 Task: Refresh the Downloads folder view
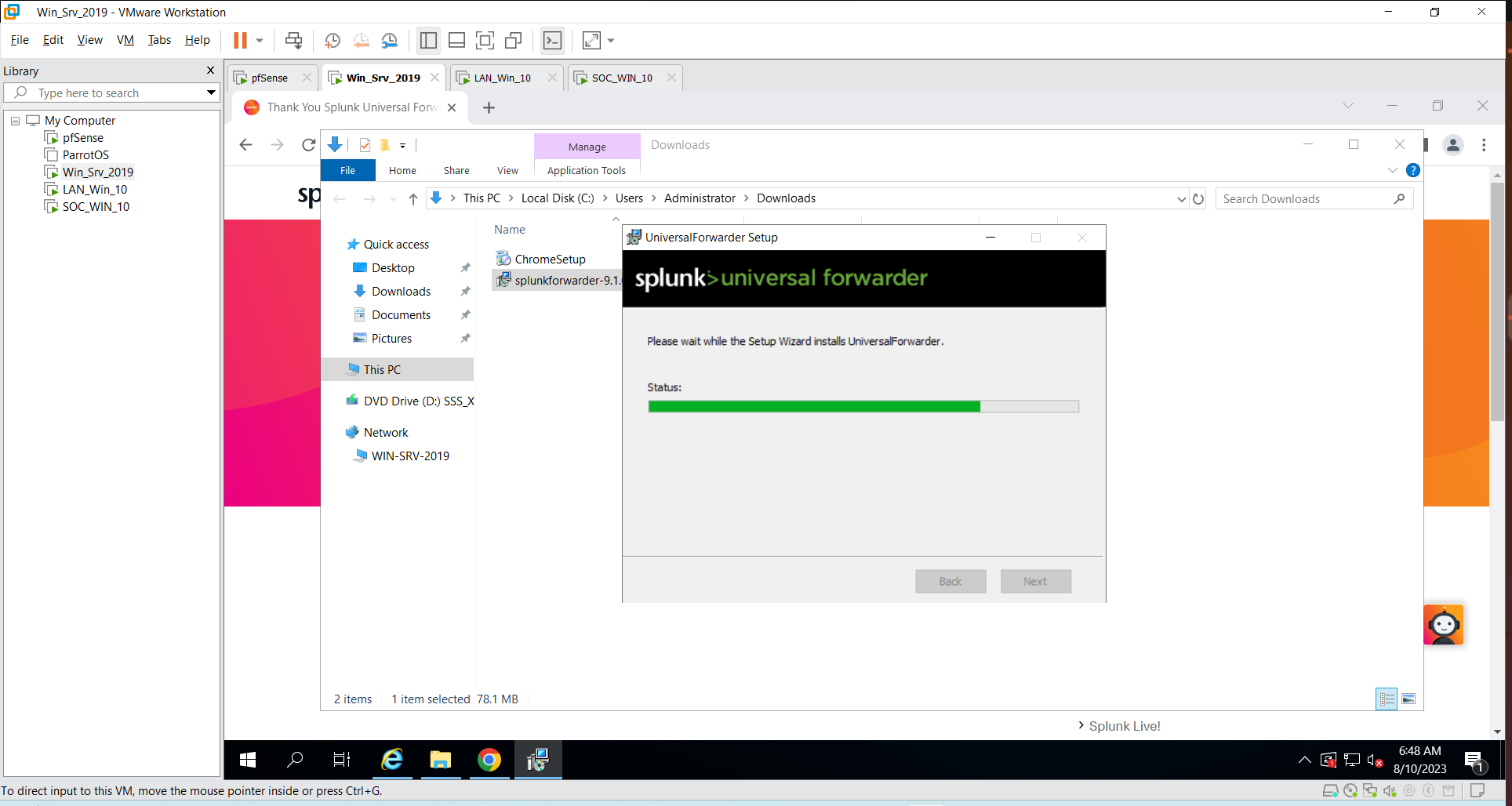1198,199
